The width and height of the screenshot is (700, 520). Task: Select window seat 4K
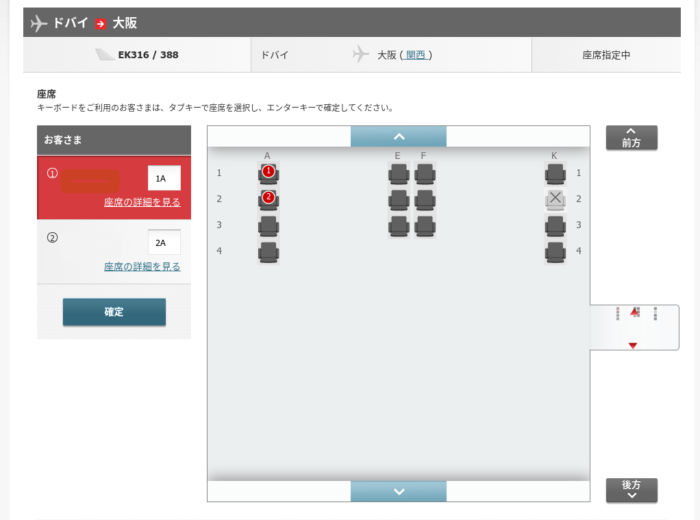[x=555, y=252]
